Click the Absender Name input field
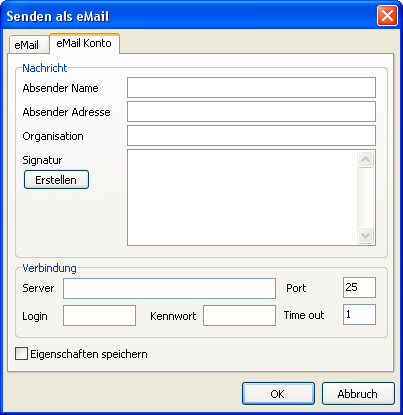 click(x=251, y=88)
